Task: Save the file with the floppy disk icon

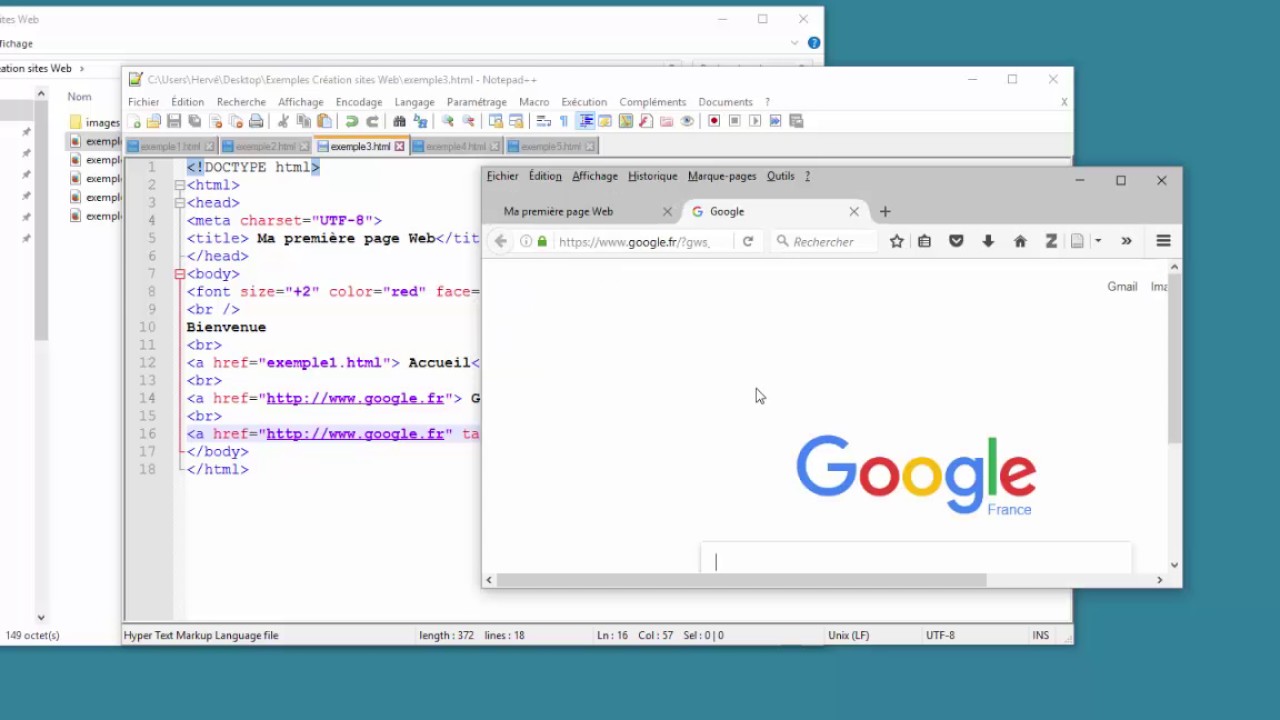Action: [x=174, y=121]
